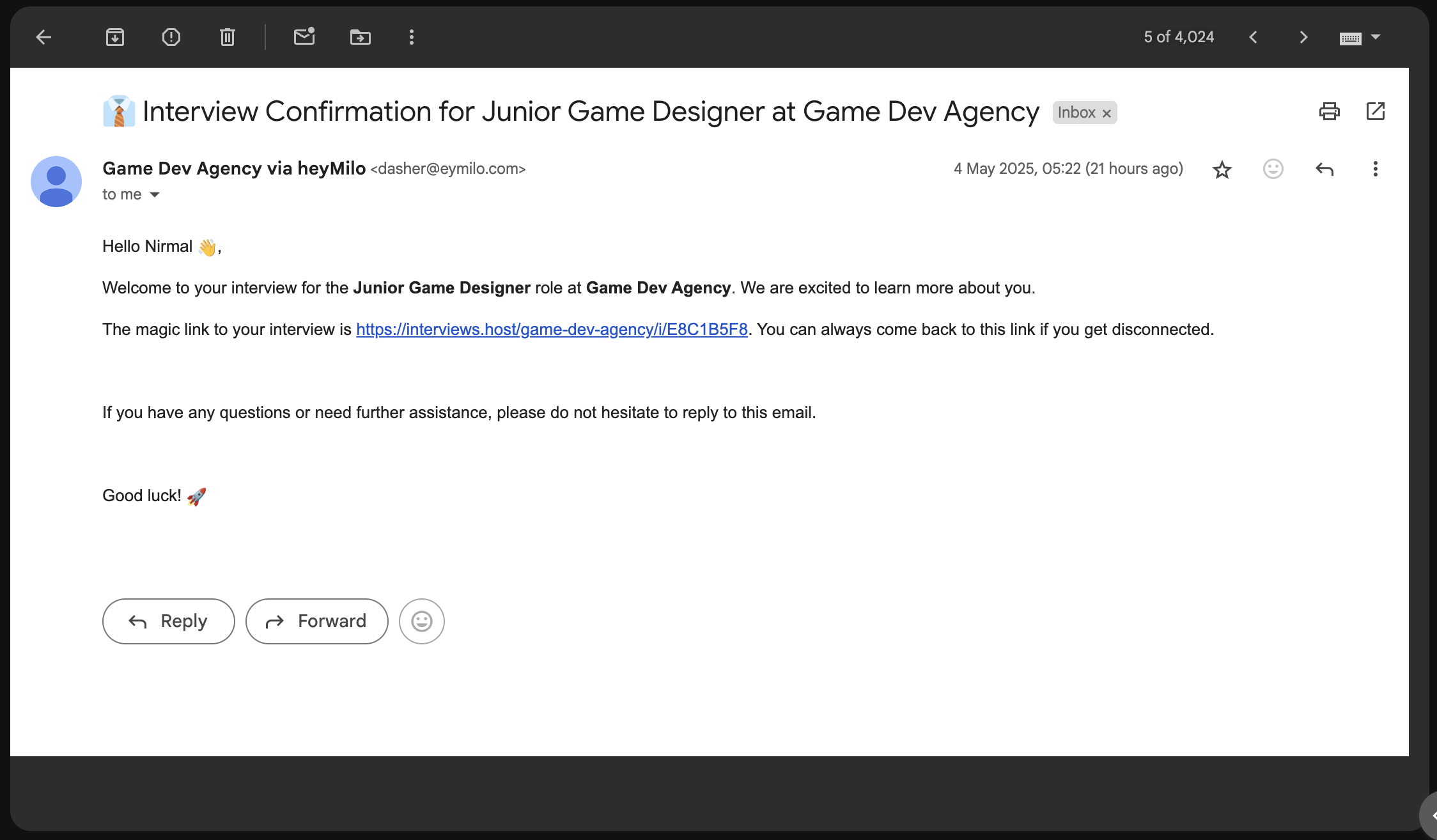Click reply arrow icon in header
The height and width of the screenshot is (840, 1437).
pos(1324,169)
